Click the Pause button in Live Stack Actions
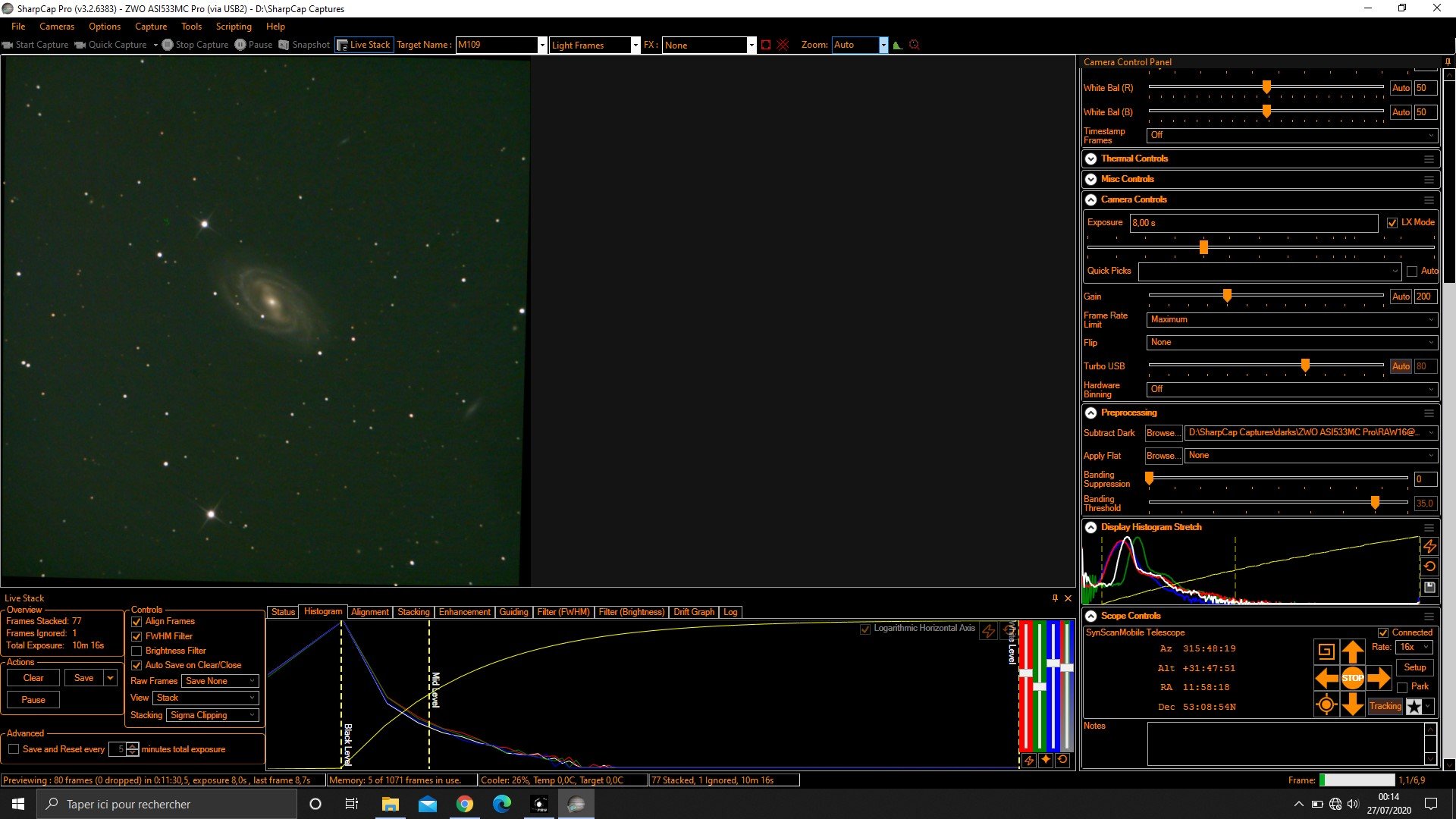The image size is (1456, 819). (33, 700)
